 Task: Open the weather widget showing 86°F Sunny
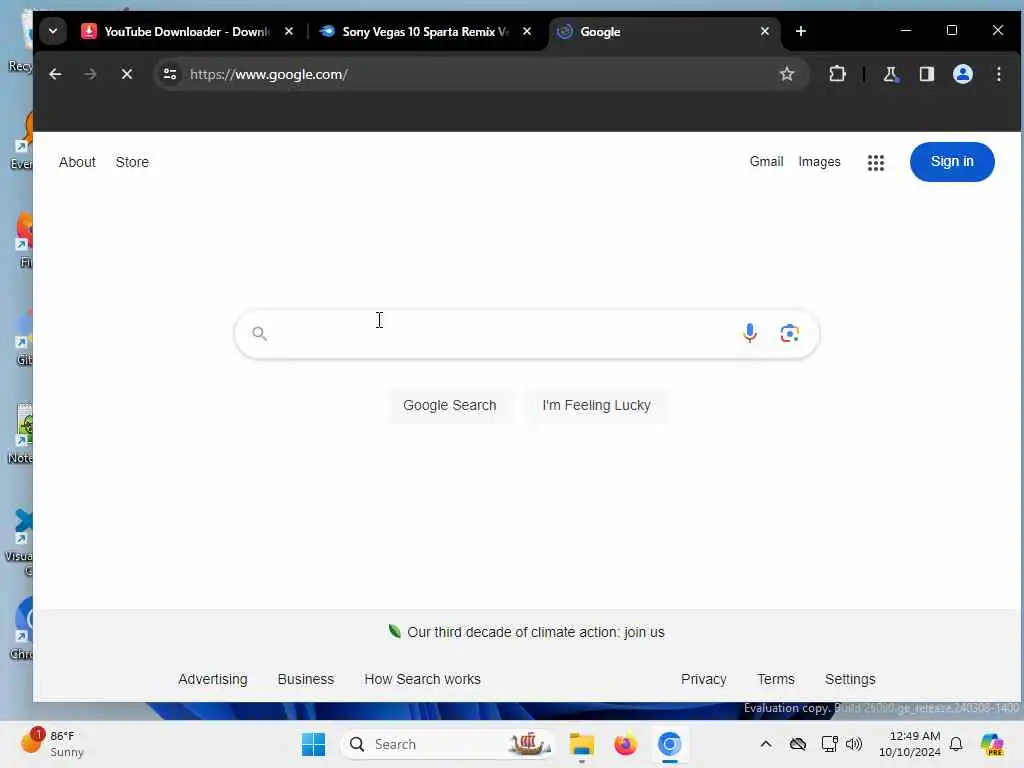tap(53, 744)
